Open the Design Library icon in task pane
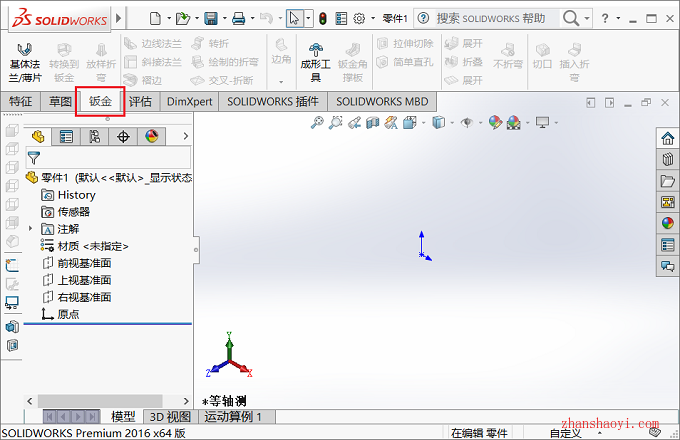 [x=668, y=159]
